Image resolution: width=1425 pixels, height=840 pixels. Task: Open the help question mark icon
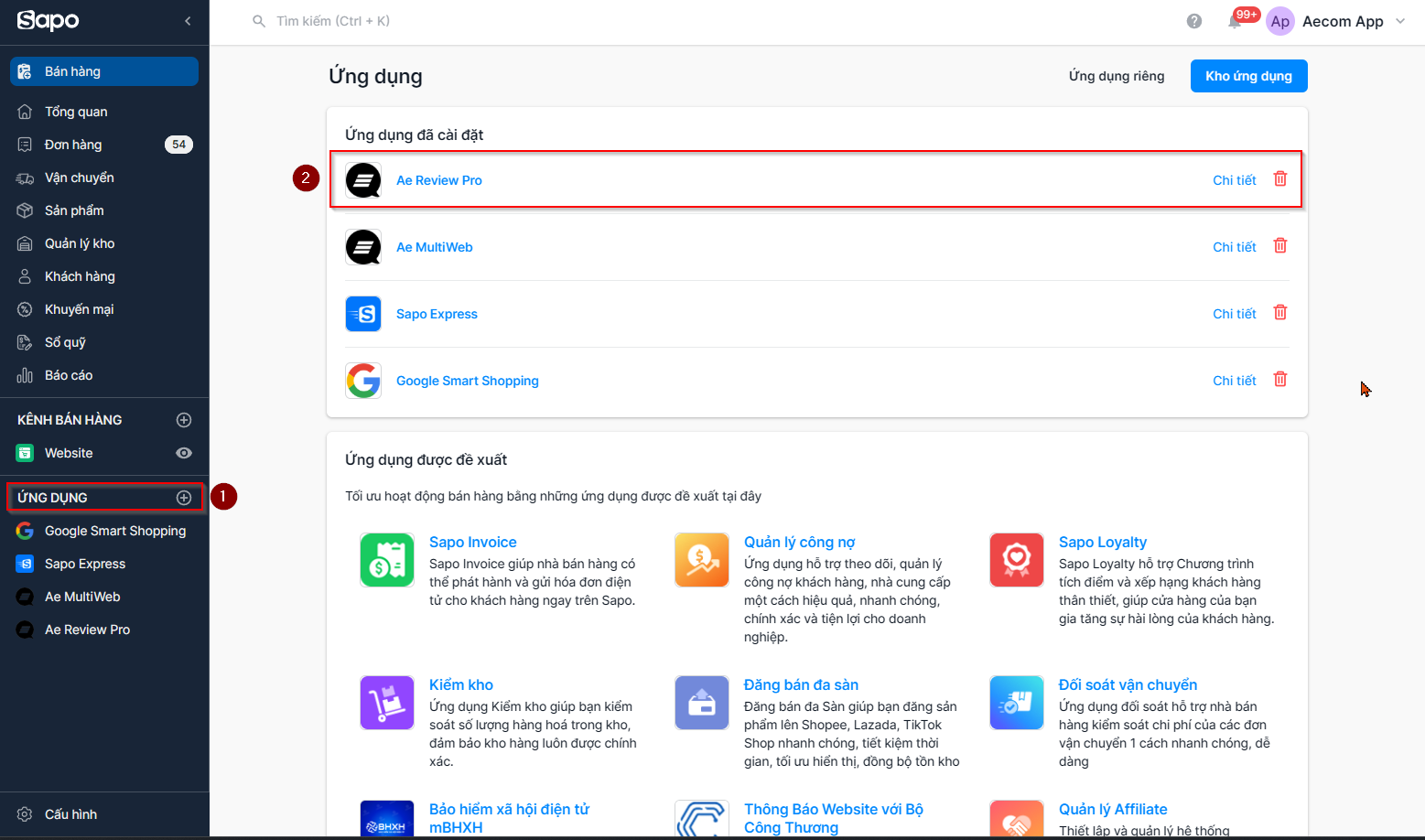(x=1194, y=21)
